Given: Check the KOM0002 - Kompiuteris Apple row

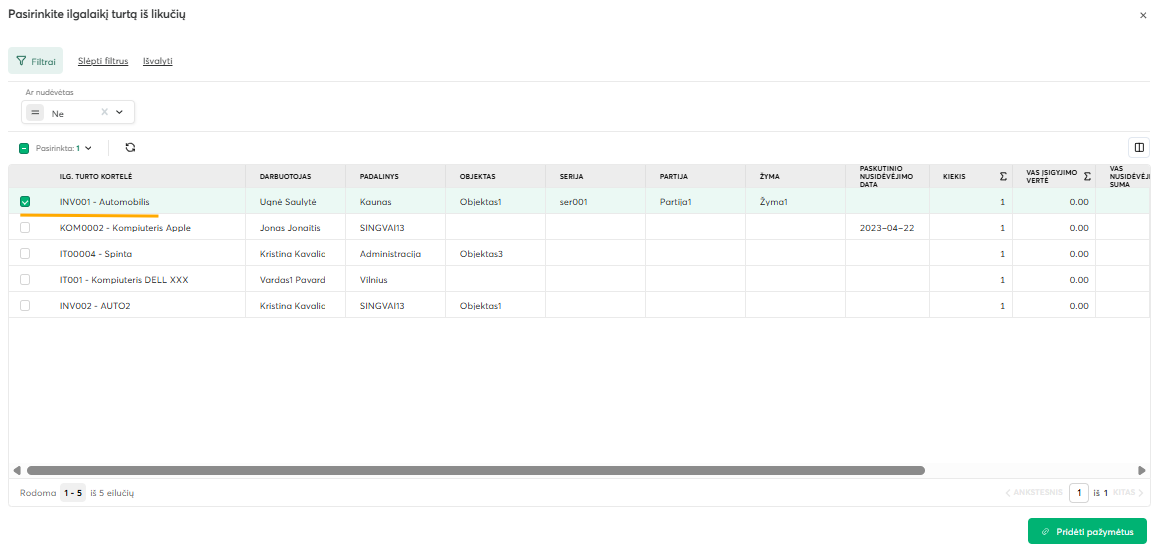Looking at the screenshot, I should coord(25,228).
